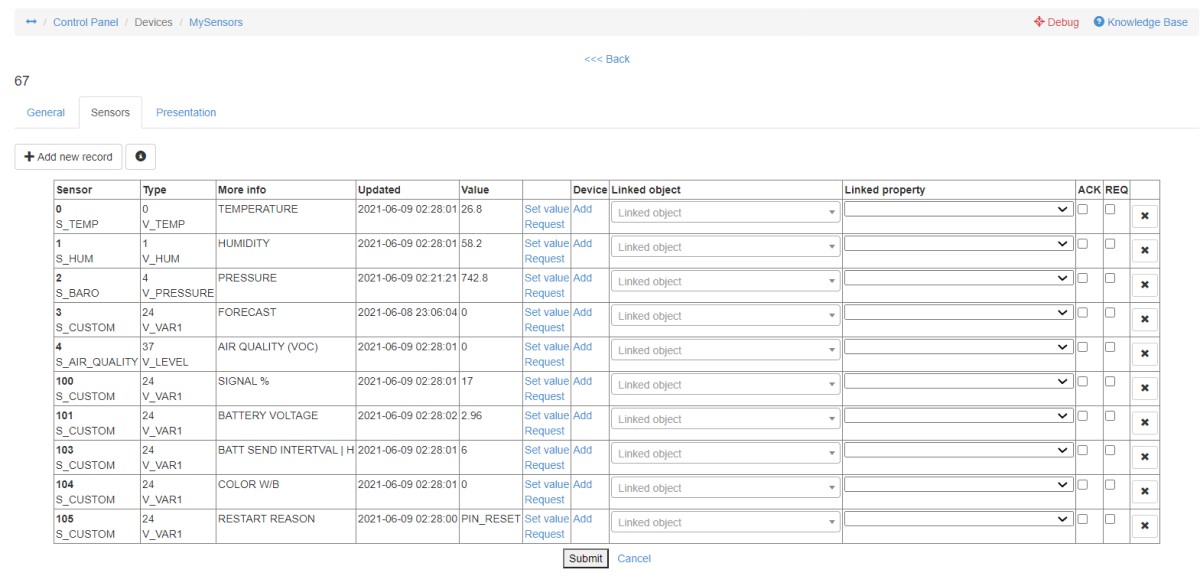Open Linked object dropdown for HUMIDITY row

pos(726,247)
